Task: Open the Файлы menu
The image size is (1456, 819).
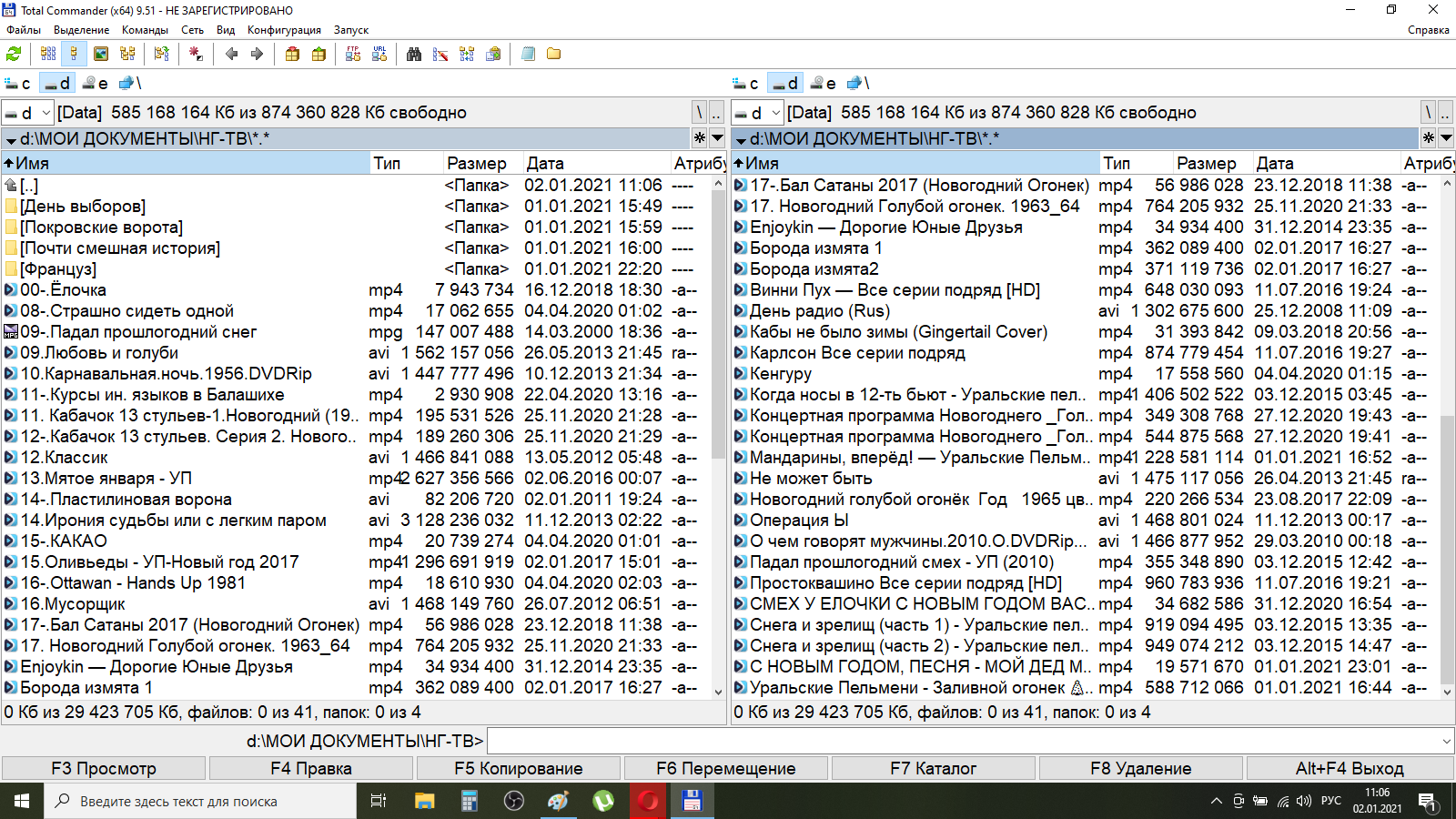Action: click(24, 30)
